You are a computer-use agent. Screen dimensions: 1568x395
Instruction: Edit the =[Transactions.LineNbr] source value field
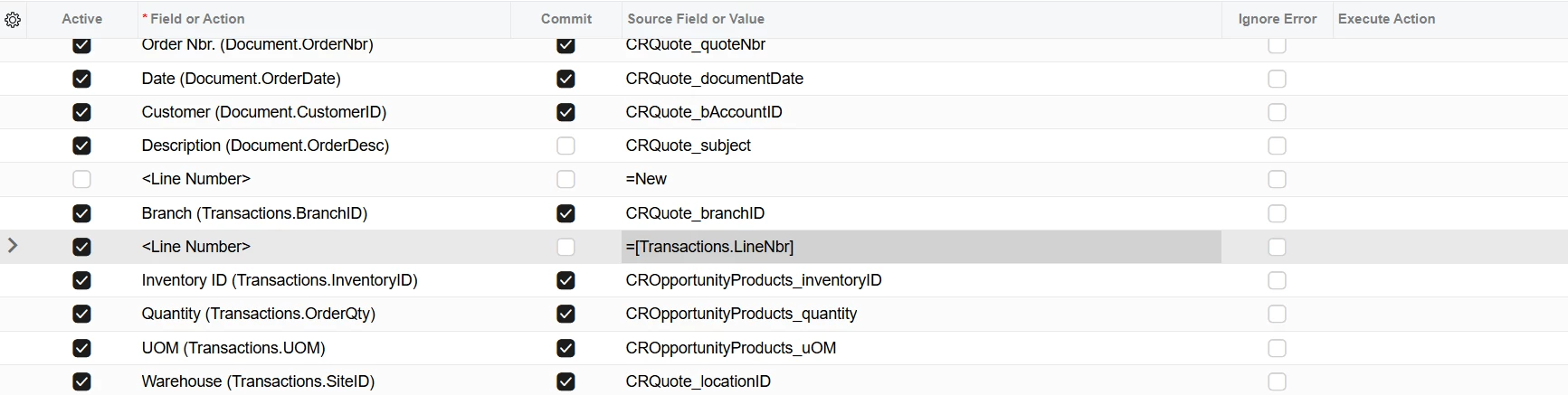[921, 247]
